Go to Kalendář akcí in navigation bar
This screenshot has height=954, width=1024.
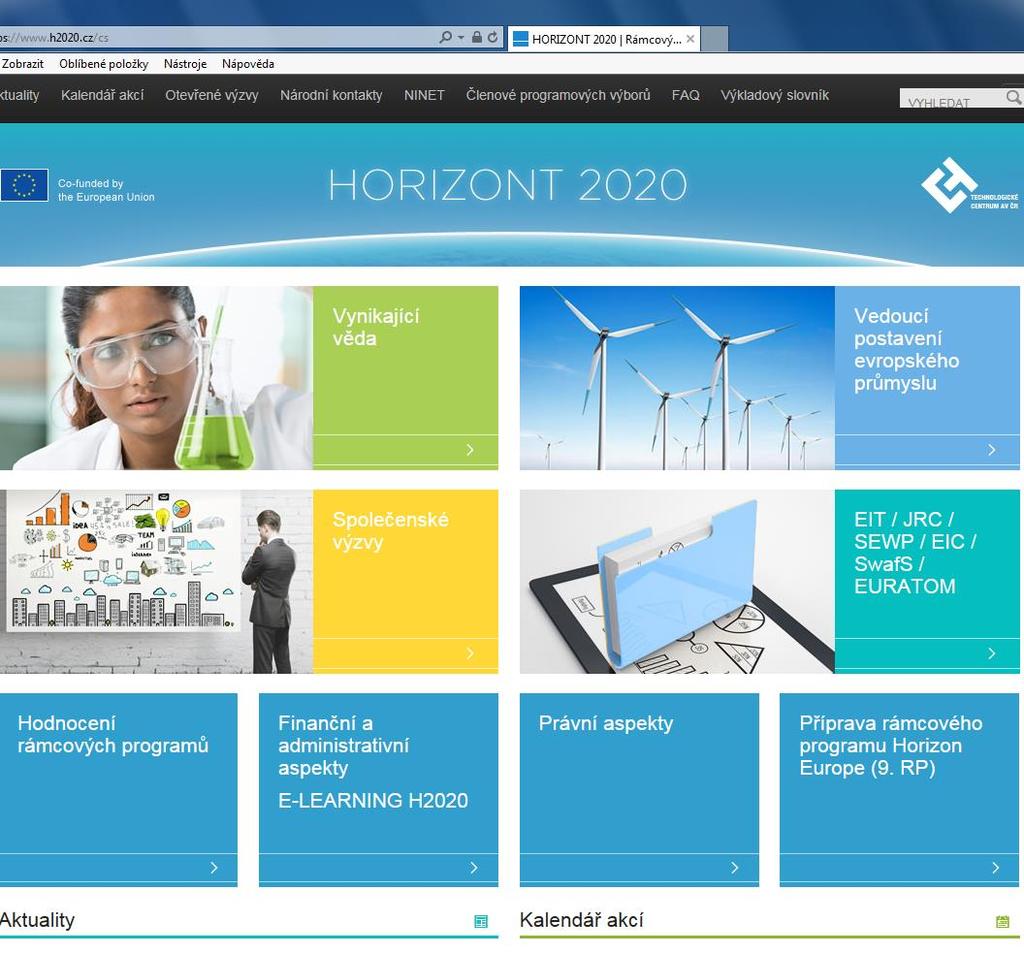[103, 95]
